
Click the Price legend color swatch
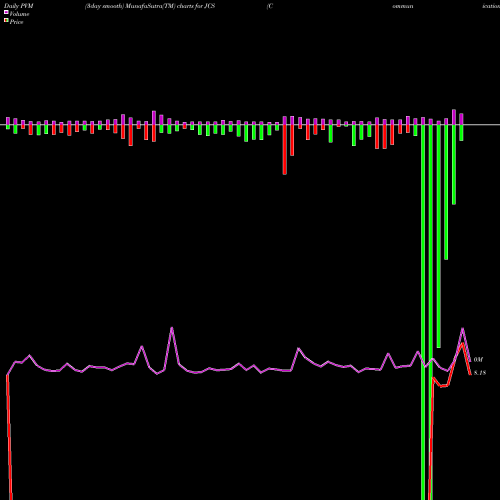(x=6, y=21)
